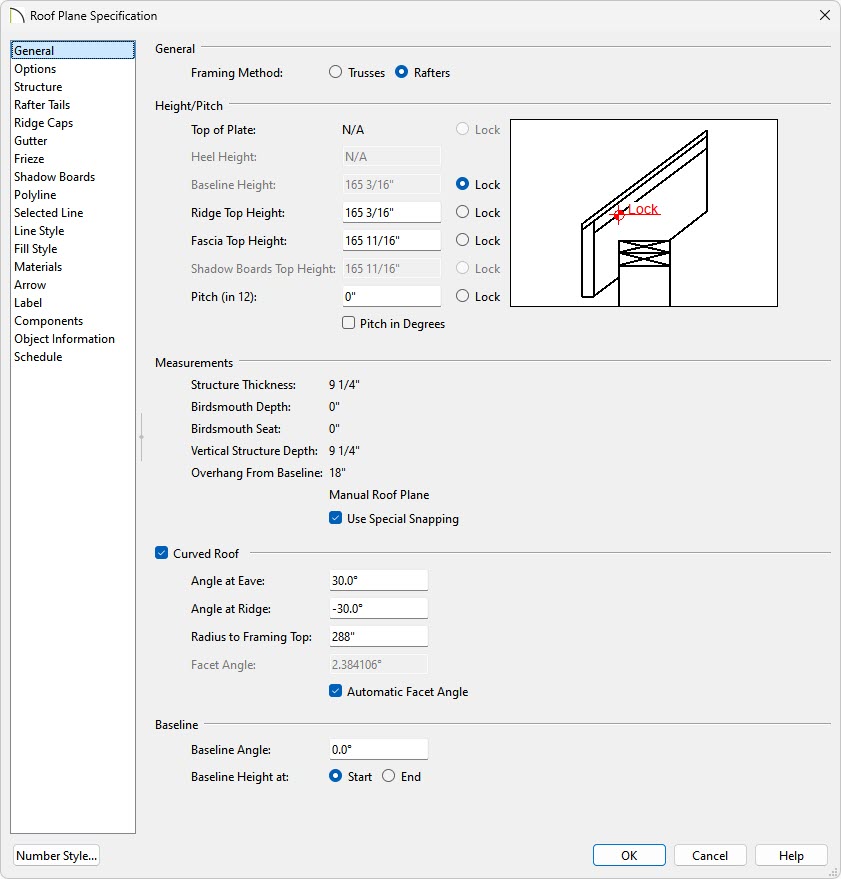This screenshot has height=879, width=841.
Task: Go to the Structure panel
Action: (x=73, y=86)
